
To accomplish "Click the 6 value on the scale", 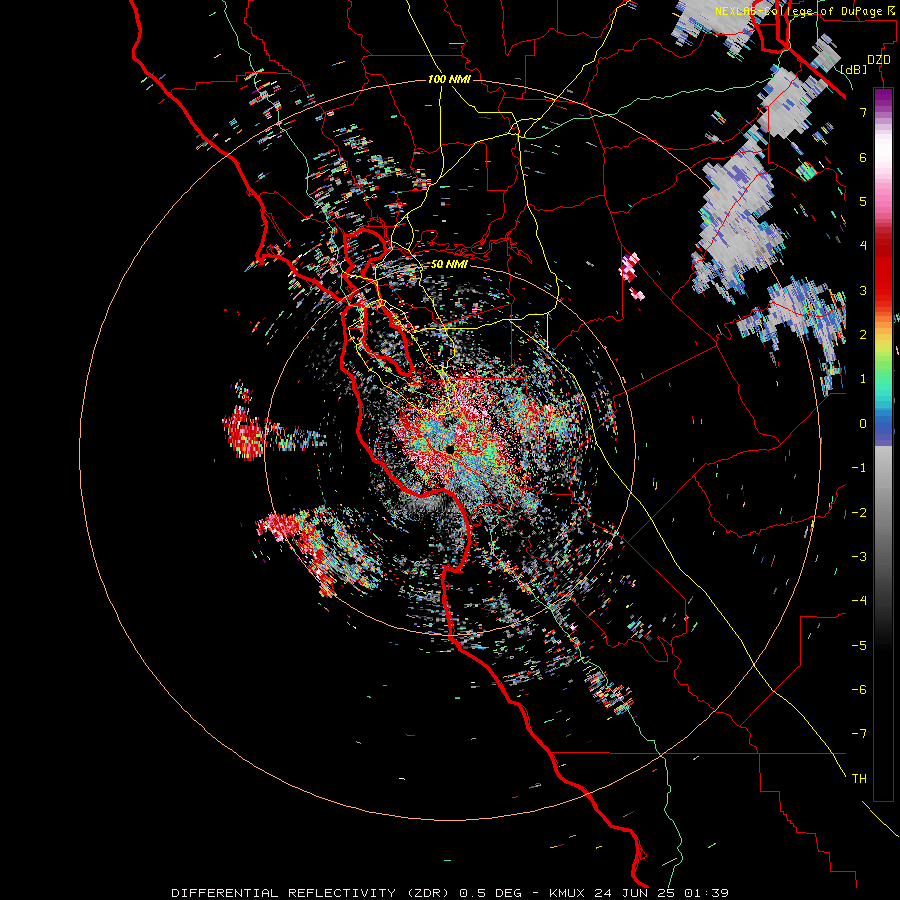I will tap(863, 157).
